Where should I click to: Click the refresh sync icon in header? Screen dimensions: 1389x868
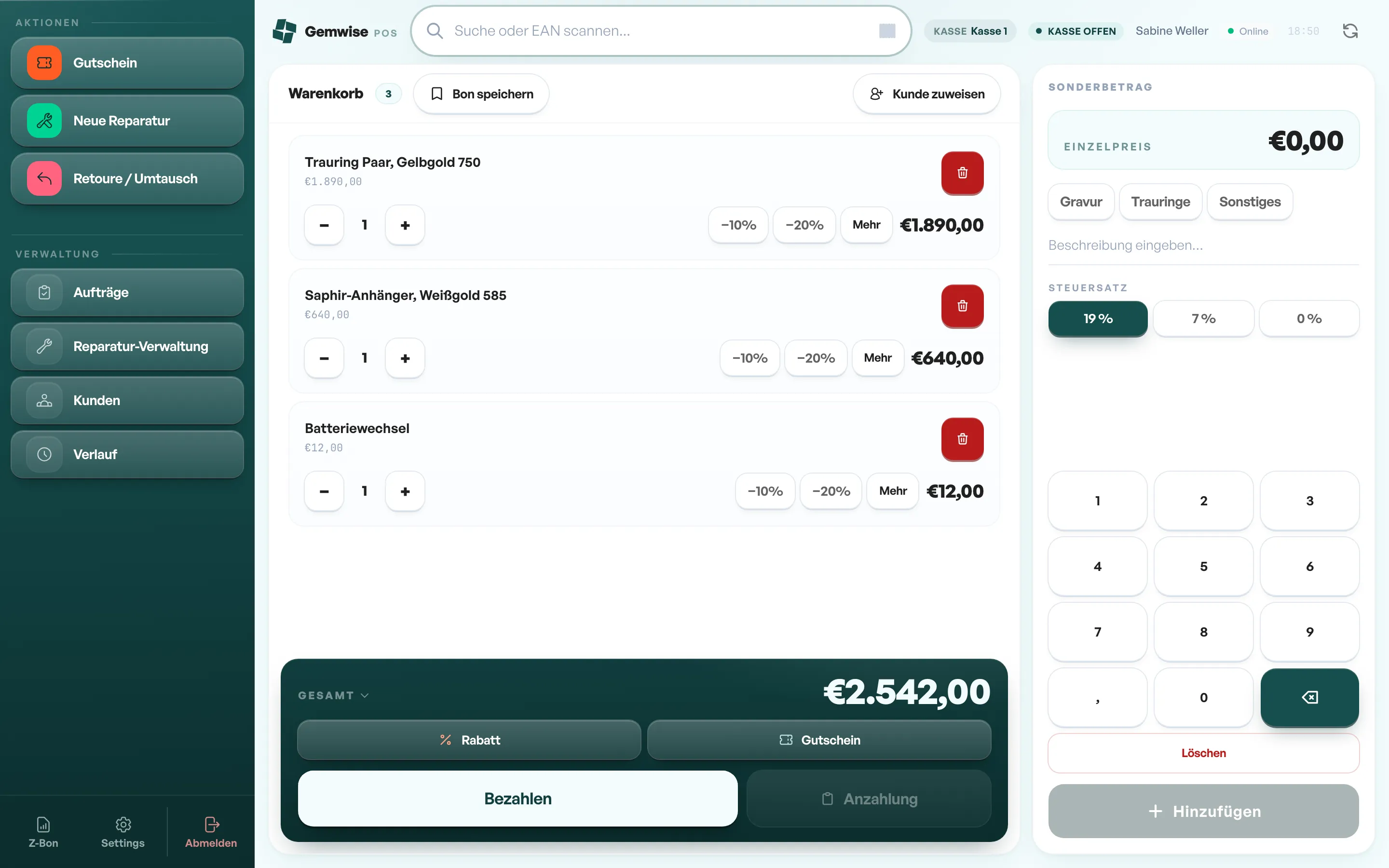coord(1350,31)
